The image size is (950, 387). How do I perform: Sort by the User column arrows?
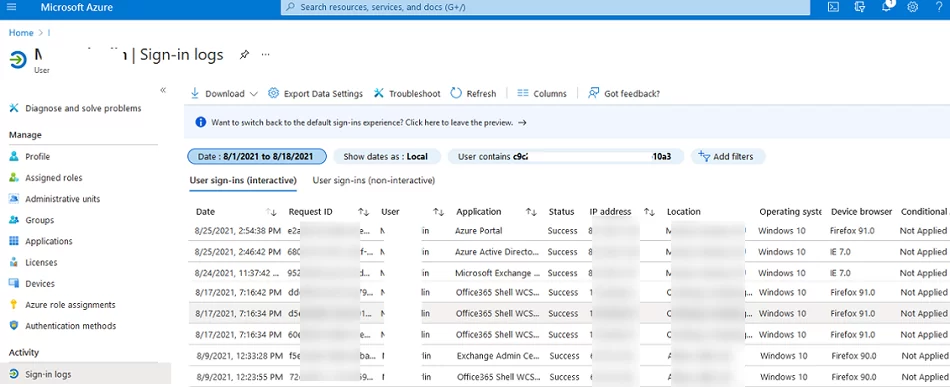439,212
